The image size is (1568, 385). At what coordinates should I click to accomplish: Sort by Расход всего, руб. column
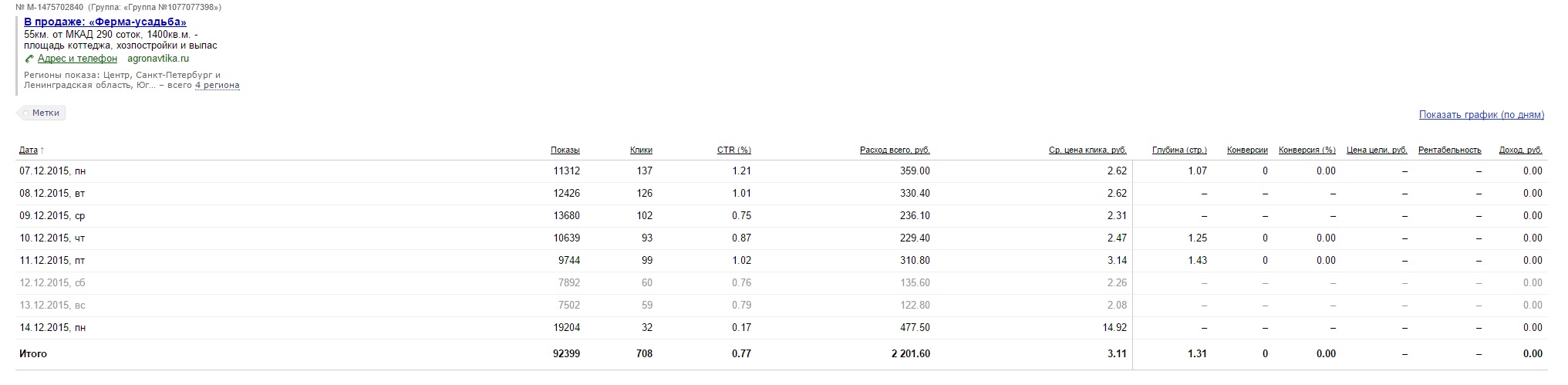pyautogui.click(x=895, y=150)
